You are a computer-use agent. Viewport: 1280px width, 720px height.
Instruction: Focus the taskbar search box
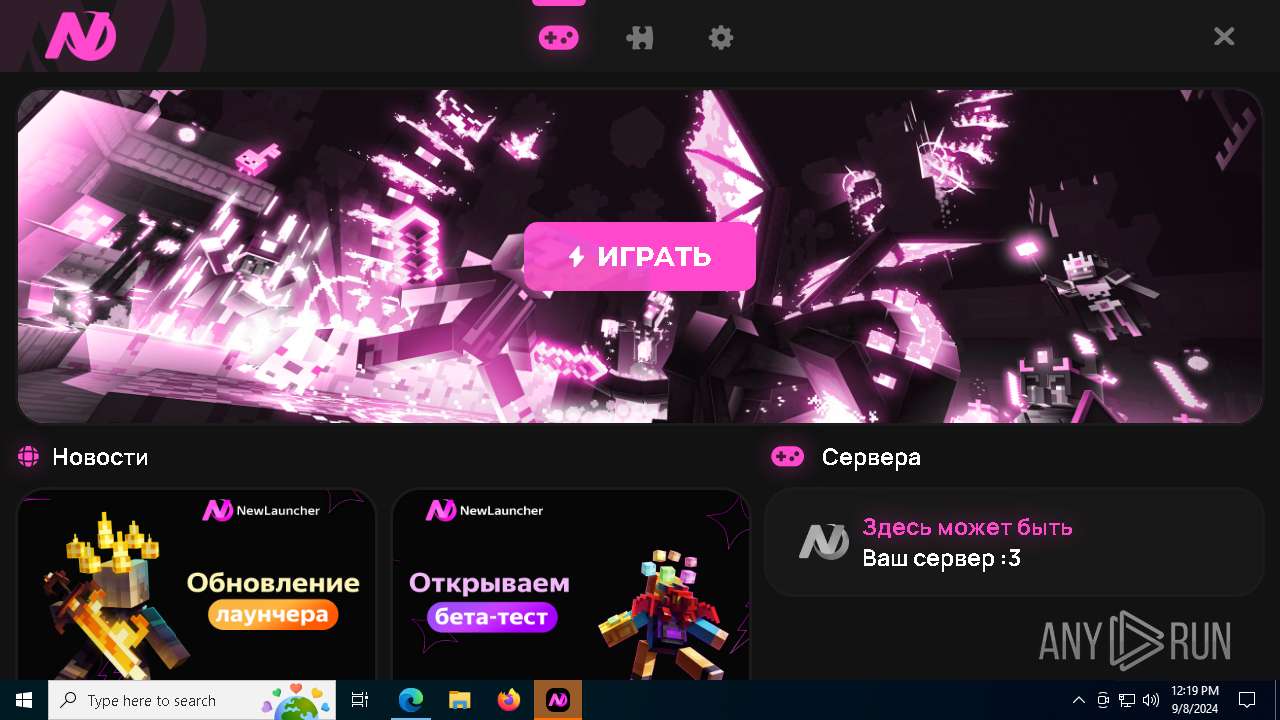[193, 700]
